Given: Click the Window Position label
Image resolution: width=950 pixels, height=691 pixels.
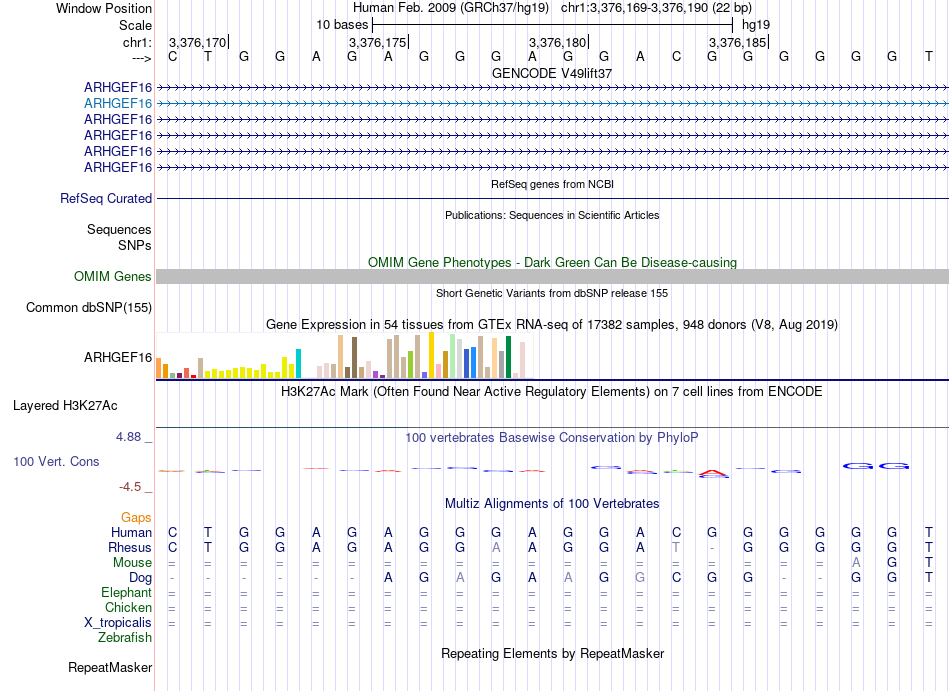Looking at the screenshot, I should click(x=104, y=8).
